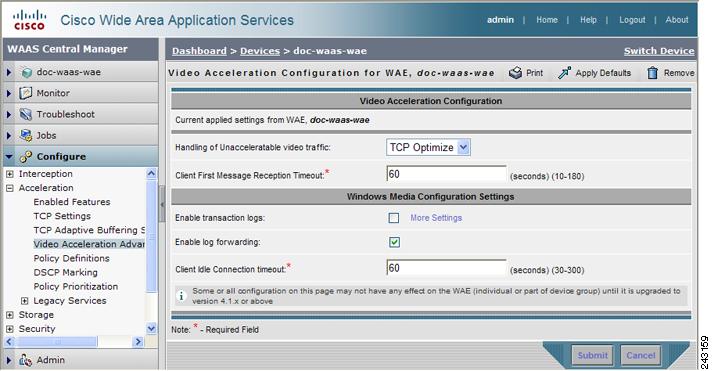This screenshot has width=712, height=371.
Task: Click the Apply Defaults toolbar label
Action: click(603, 73)
